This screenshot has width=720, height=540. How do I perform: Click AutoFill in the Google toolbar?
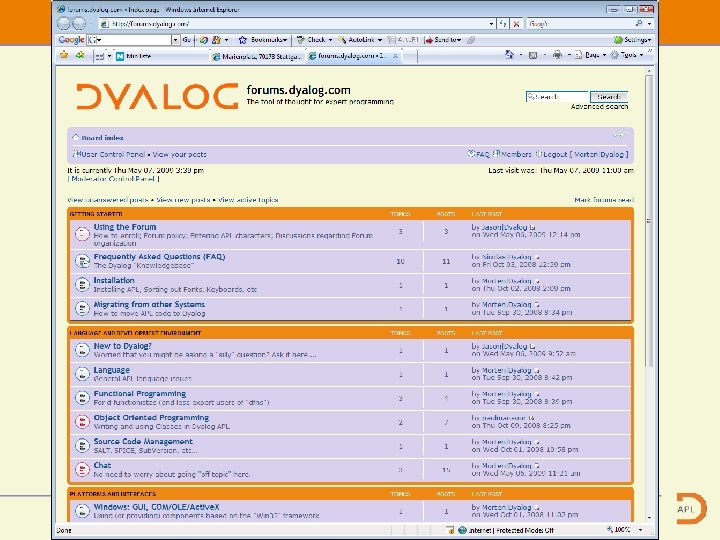(403, 40)
